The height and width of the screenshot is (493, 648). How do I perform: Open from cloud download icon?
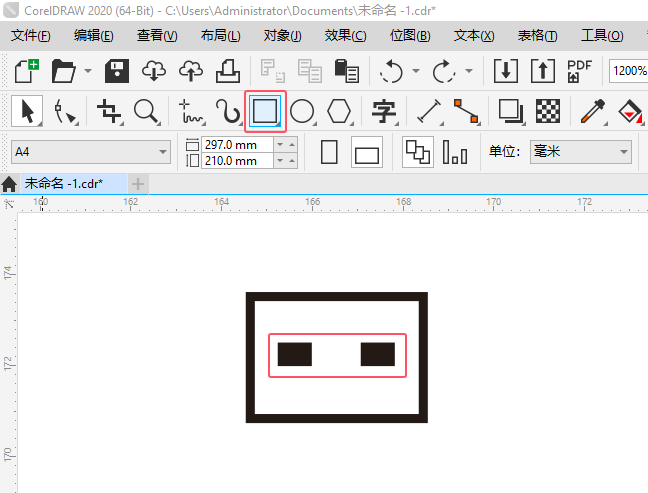pos(154,71)
